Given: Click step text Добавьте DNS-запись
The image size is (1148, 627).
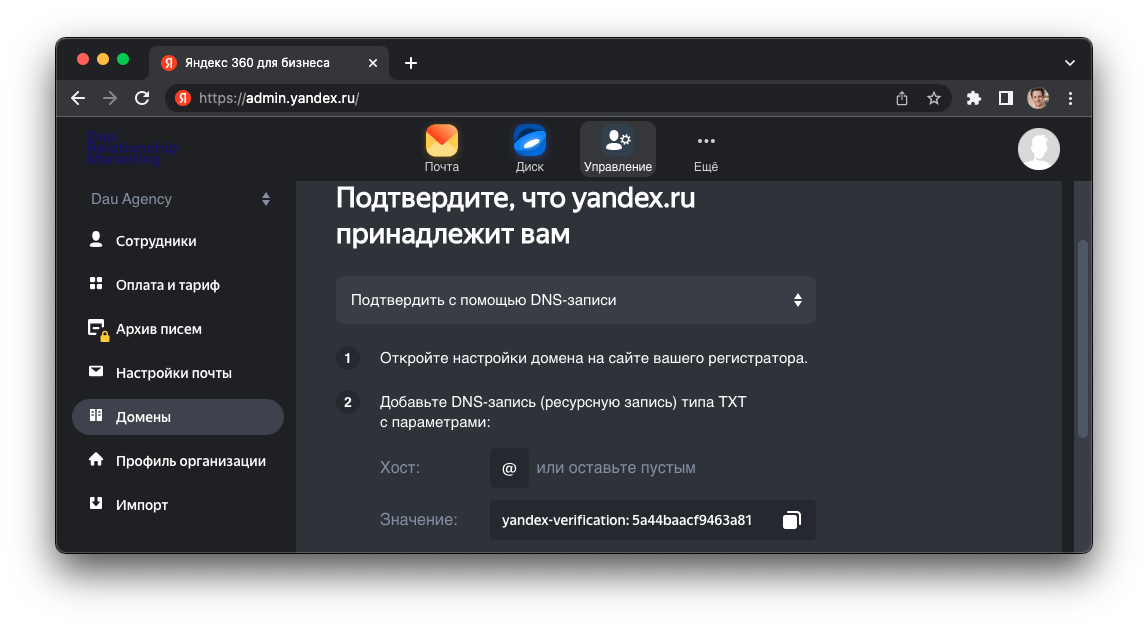Looking at the screenshot, I should click(x=563, y=412).
